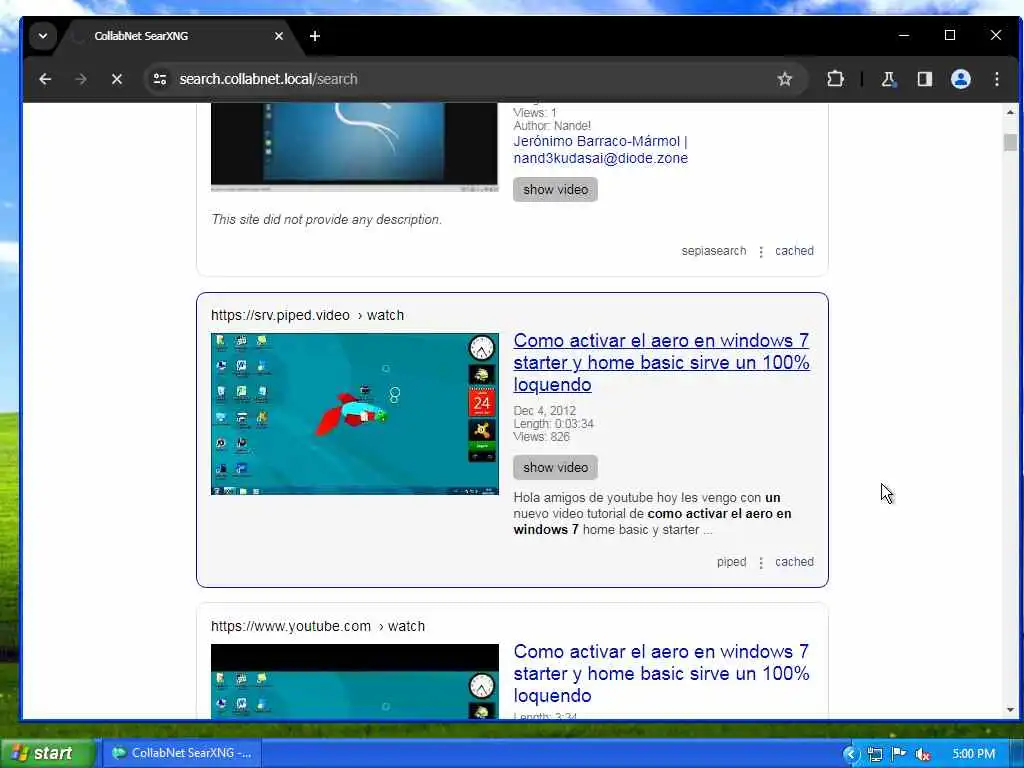Viewport: 1024px width, 768px height.
Task: Show video for the sepiasearch result
Action: tap(555, 189)
